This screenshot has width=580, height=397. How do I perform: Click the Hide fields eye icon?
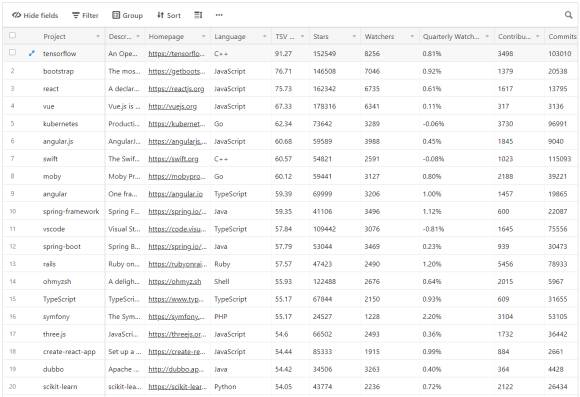pyautogui.click(x=17, y=15)
